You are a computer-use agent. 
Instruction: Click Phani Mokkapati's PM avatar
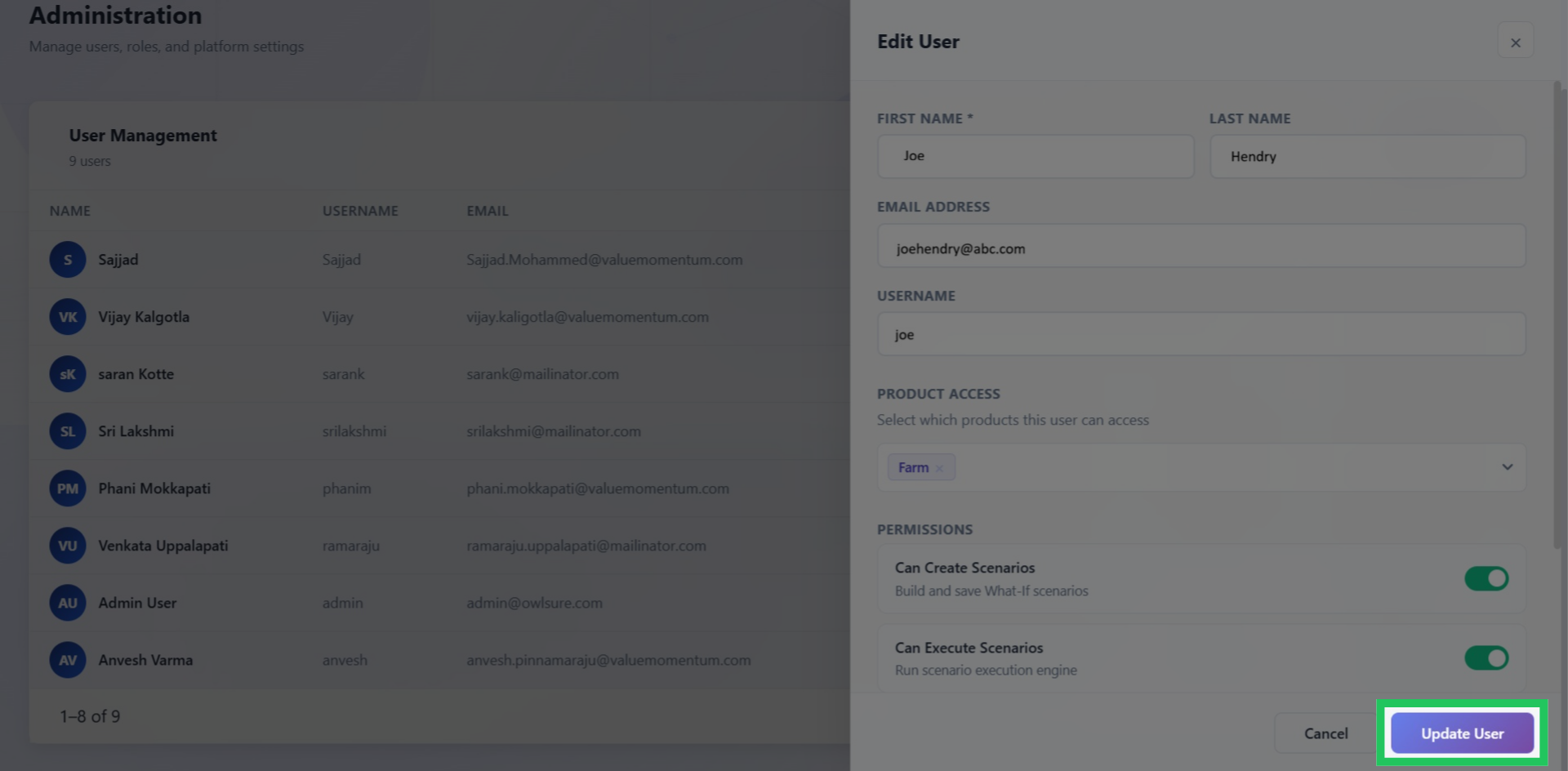tap(68, 488)
